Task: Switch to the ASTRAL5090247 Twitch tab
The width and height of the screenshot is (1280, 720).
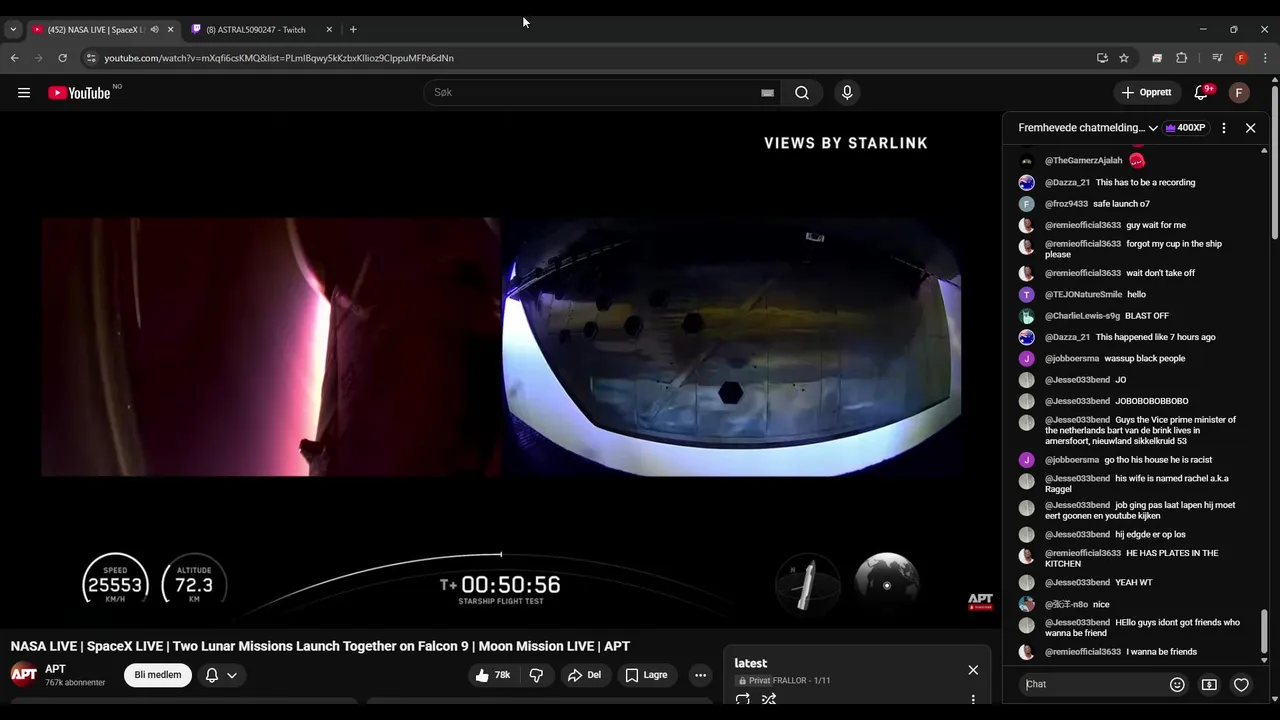Action: (257, 29)
